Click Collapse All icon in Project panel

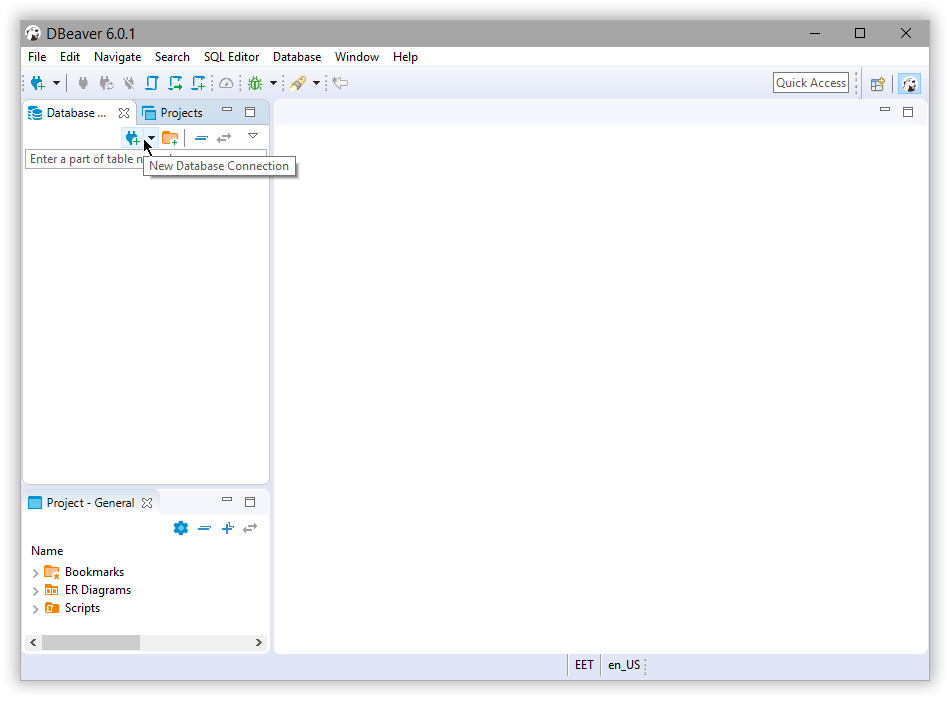click(204, 528)
